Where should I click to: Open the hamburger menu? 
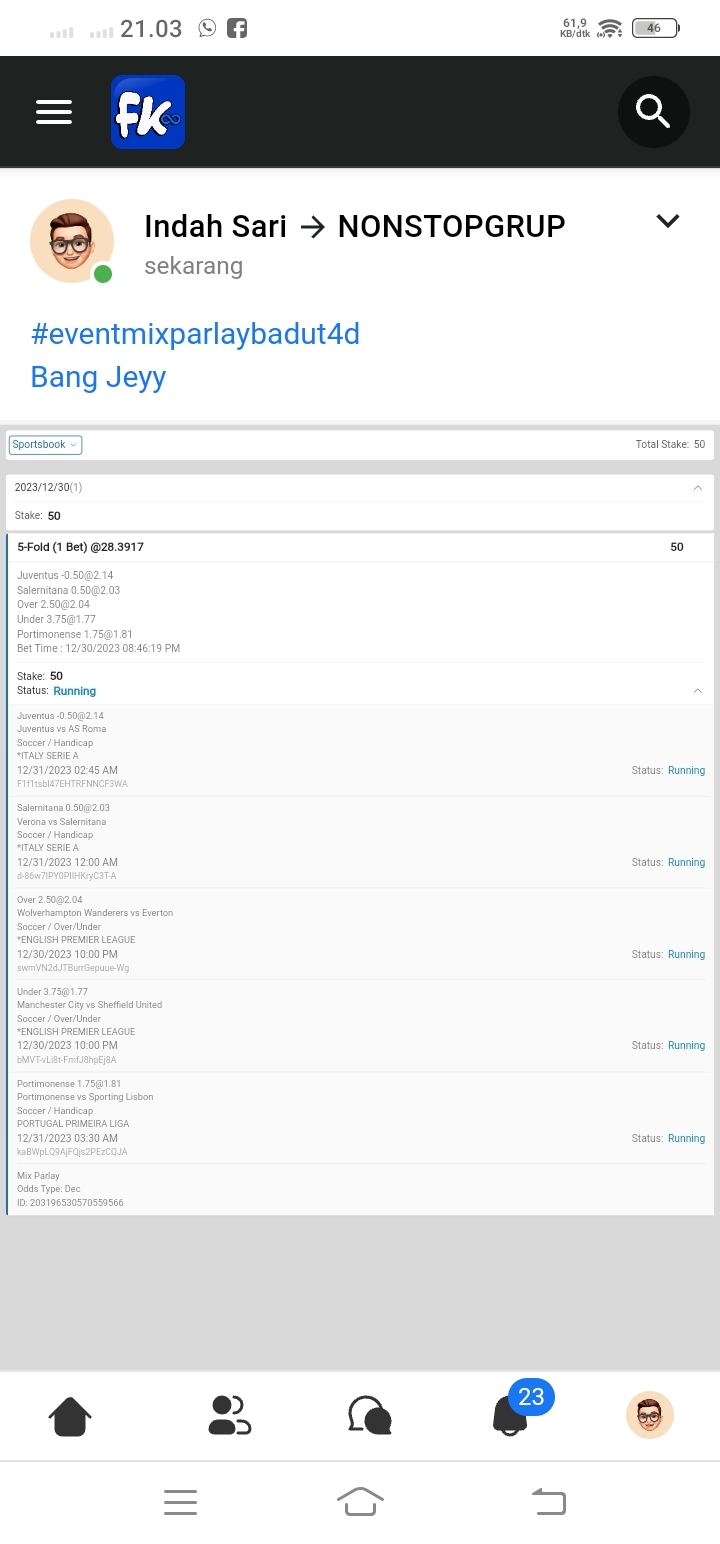click(54, 112)
